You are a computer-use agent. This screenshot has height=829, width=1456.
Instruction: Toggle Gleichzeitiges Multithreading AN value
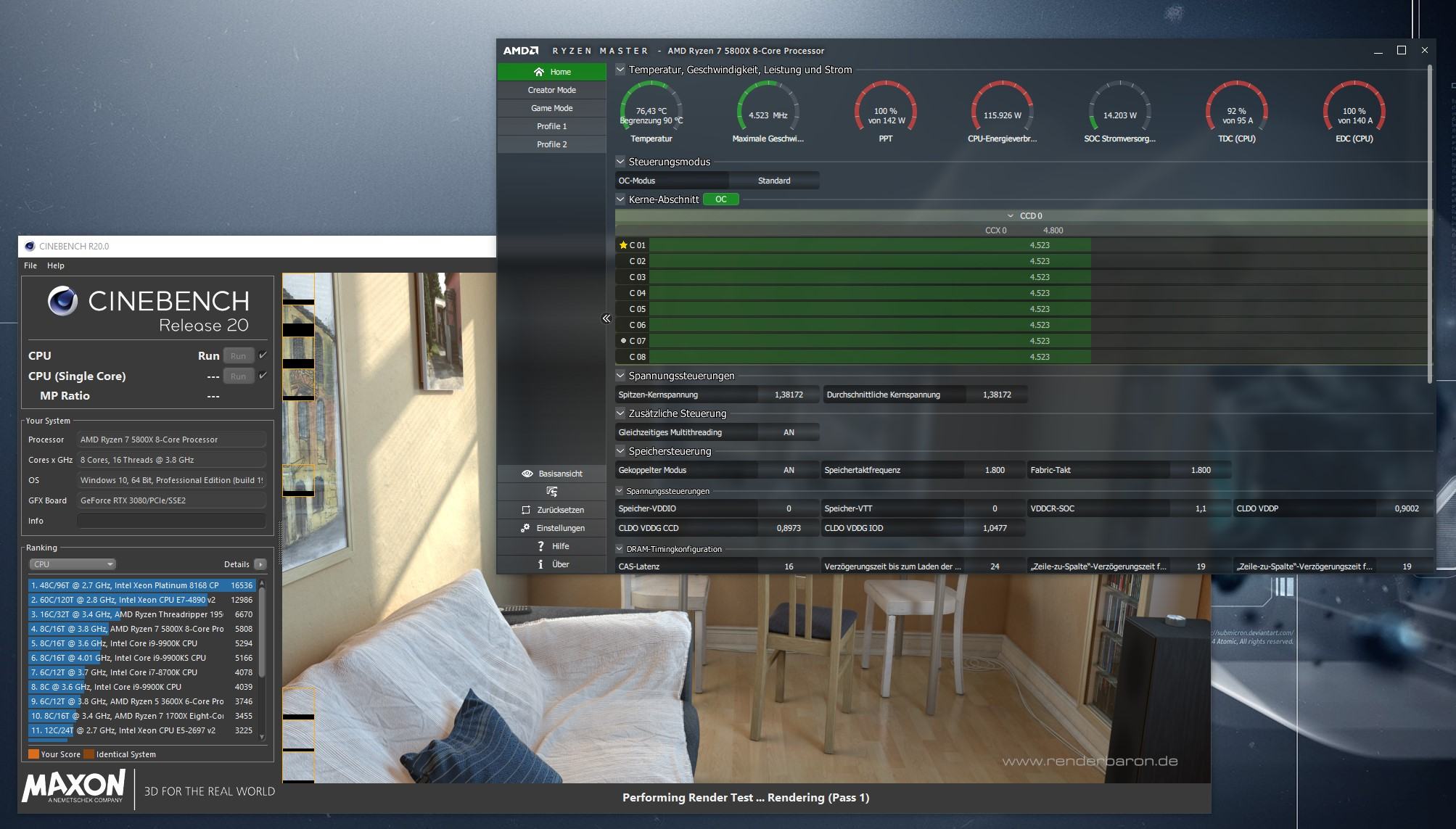coord(789,432)
